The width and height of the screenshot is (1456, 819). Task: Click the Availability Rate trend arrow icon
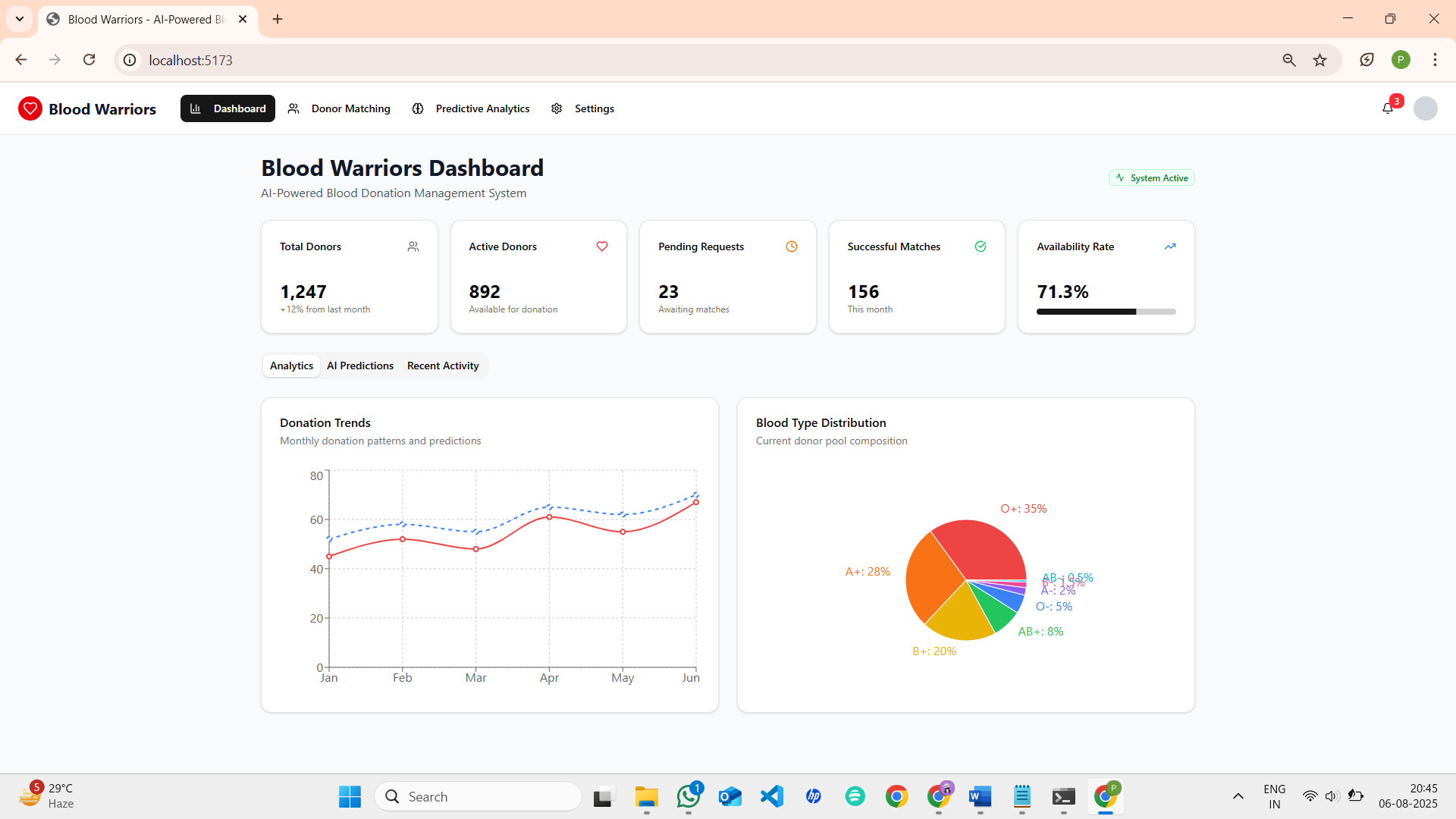click(1170, 246)
